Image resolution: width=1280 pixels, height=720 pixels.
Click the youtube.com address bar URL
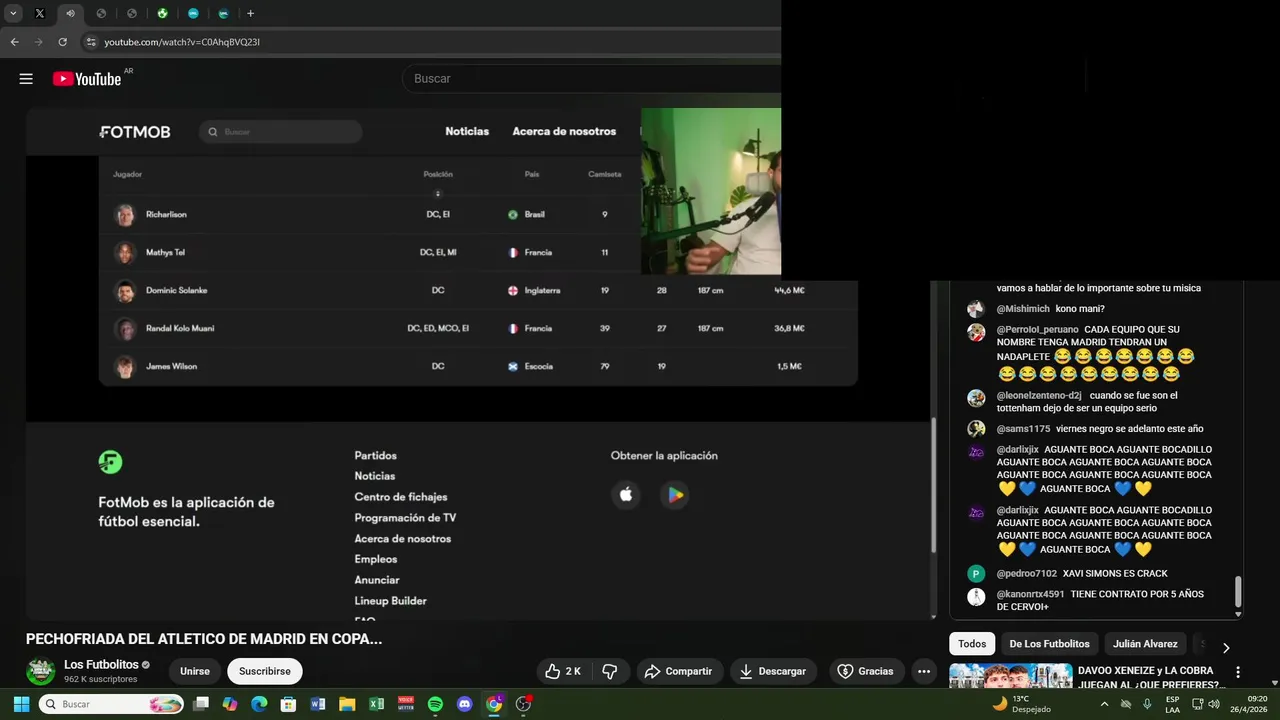pyautogui.click(x=182, y=42)
